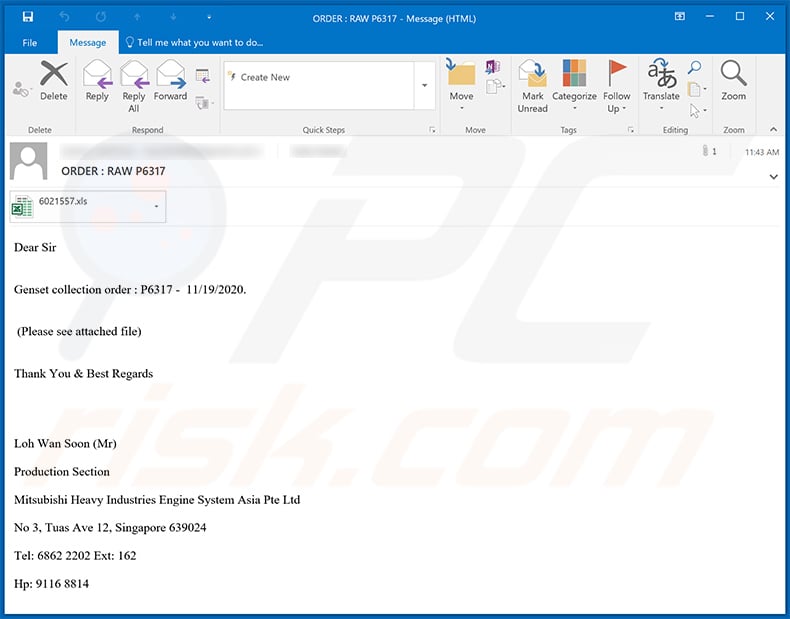
Task: Send to OneNote icon
Action: tap(492, 66)
